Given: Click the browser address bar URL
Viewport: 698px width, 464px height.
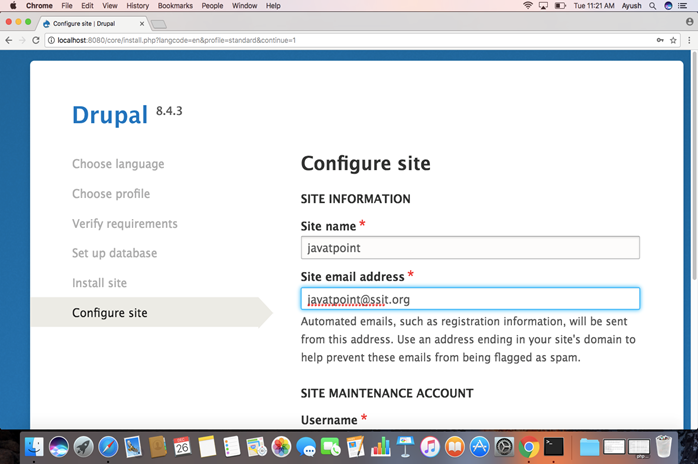Looking at the screenshot, I should pos(176,40).
